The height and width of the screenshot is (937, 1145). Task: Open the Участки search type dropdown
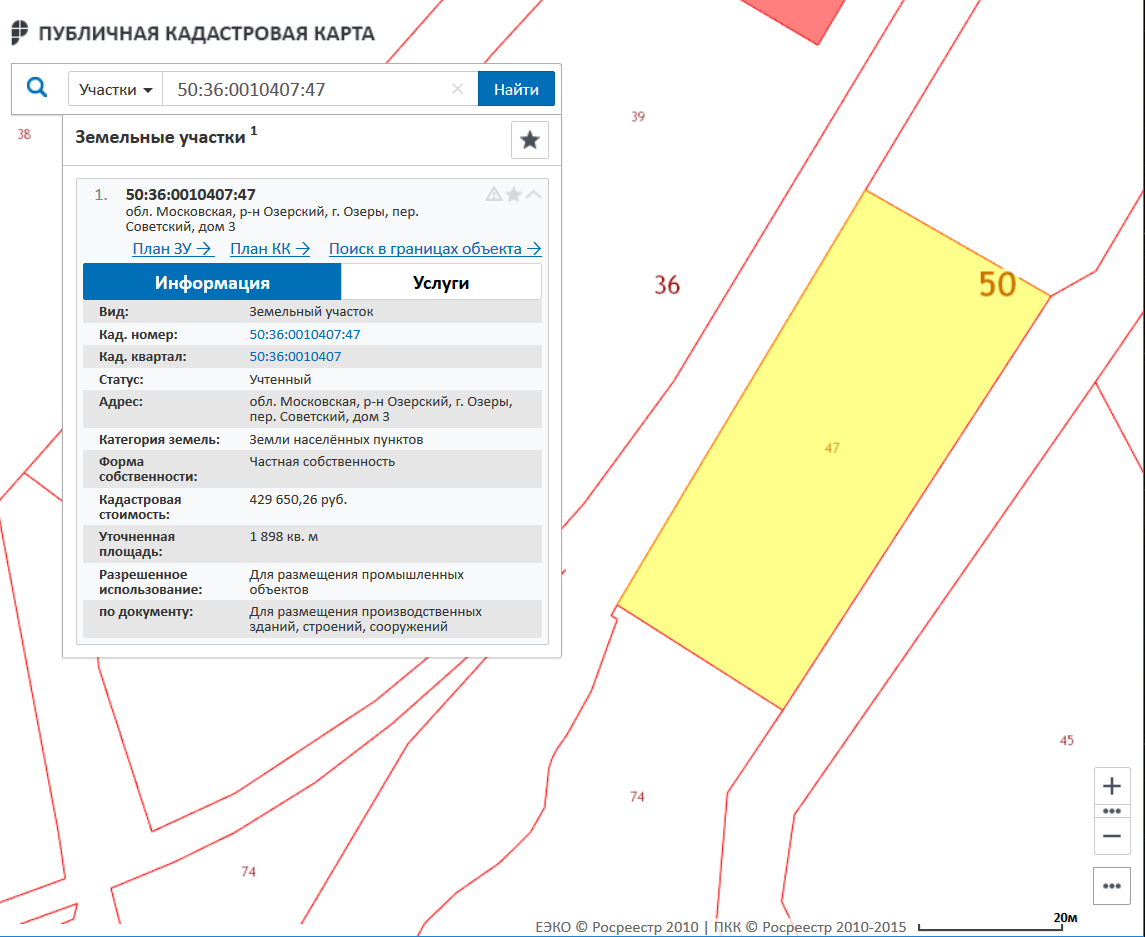click(116, 89)
